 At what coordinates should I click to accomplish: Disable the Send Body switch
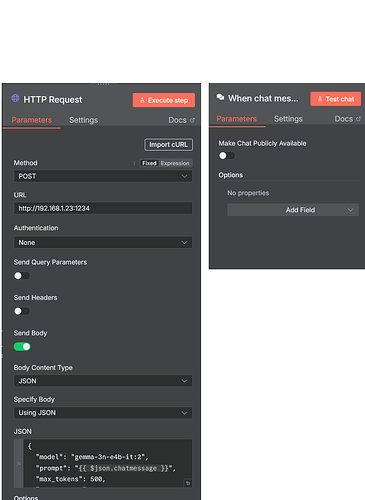click(22, 347)
